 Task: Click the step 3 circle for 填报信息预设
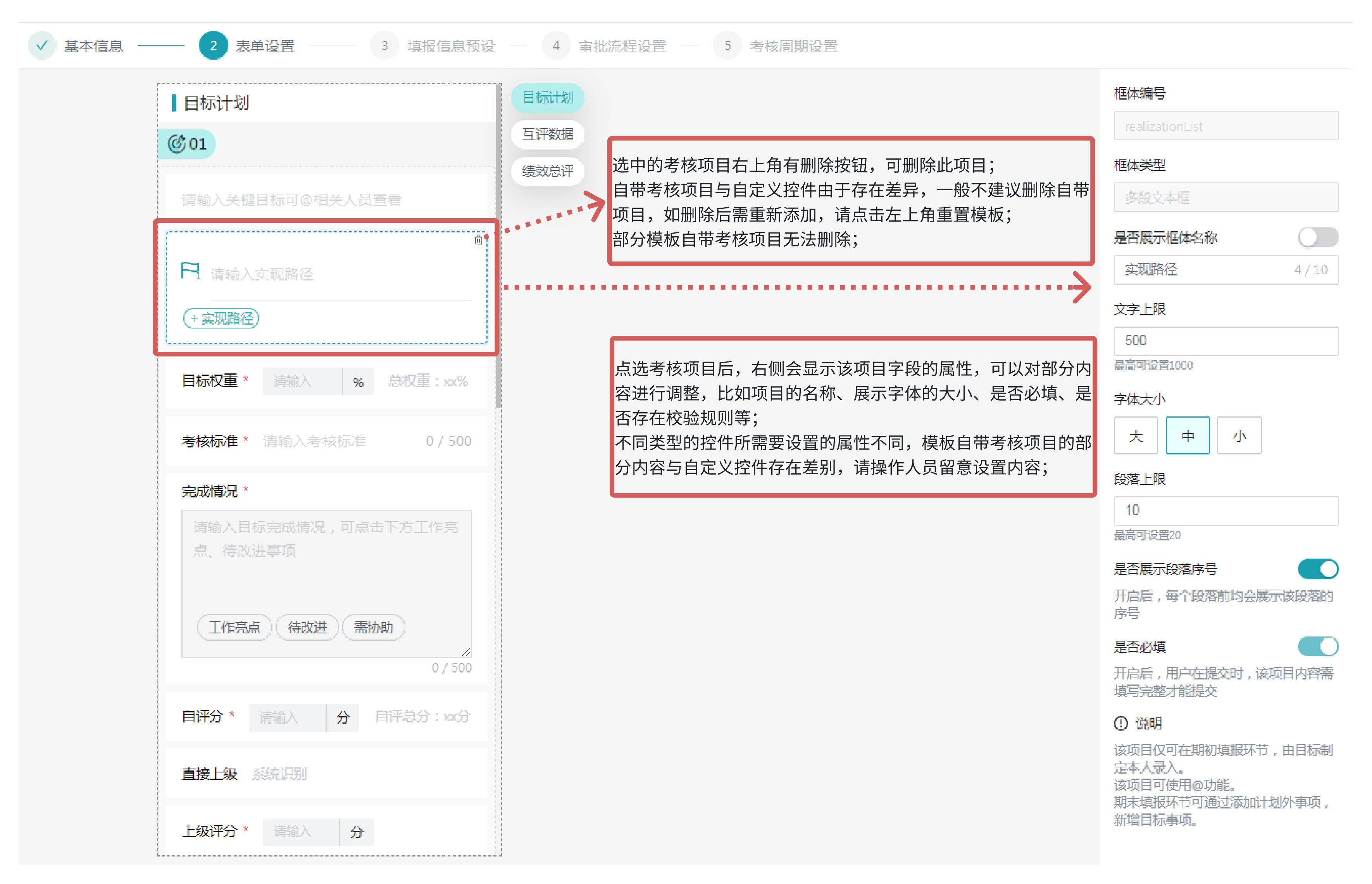(385, 46)
